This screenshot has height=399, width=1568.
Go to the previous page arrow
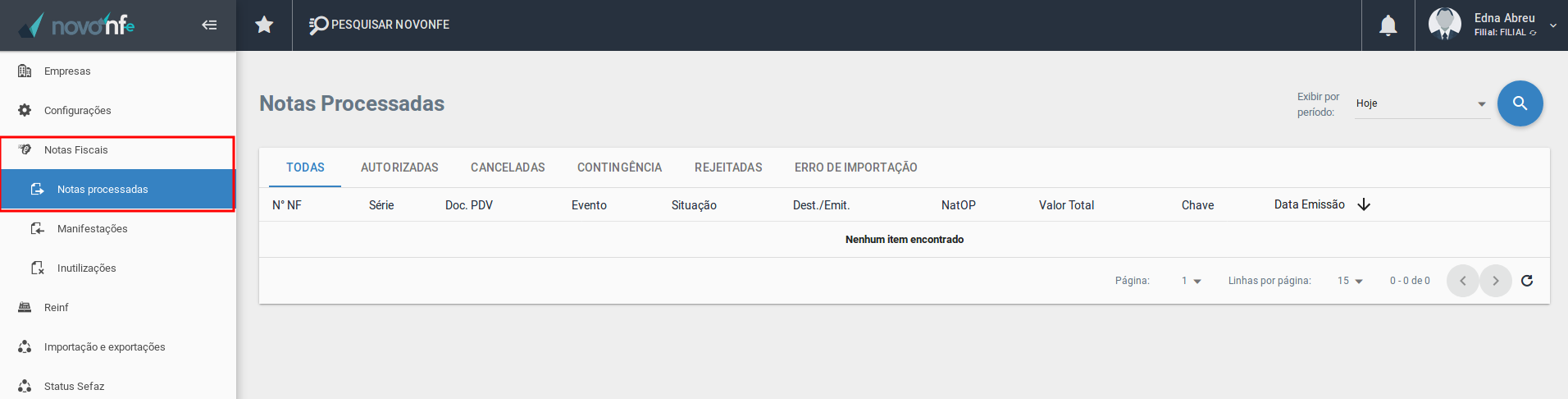(1463, 281)
